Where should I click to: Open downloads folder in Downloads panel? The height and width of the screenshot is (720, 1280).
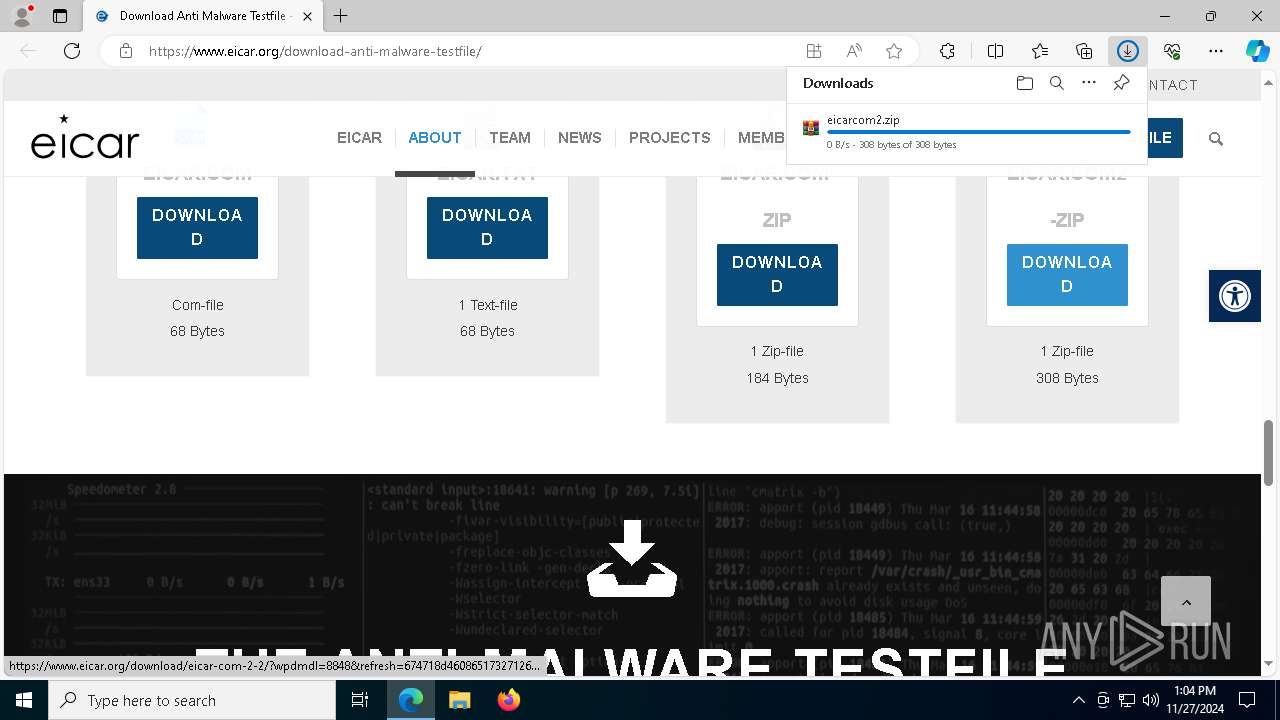[x=1024, y=83]
